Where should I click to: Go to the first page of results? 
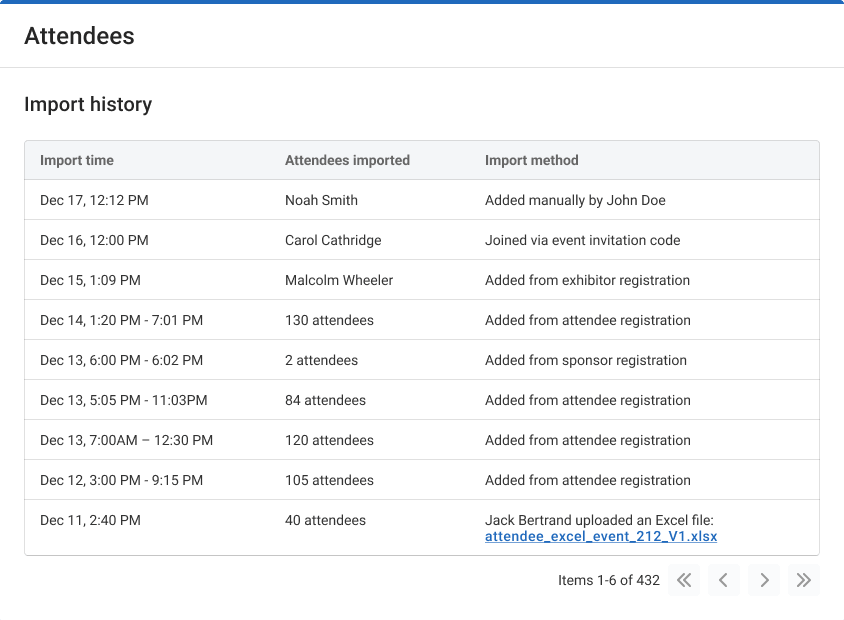[x=684, y=580]
